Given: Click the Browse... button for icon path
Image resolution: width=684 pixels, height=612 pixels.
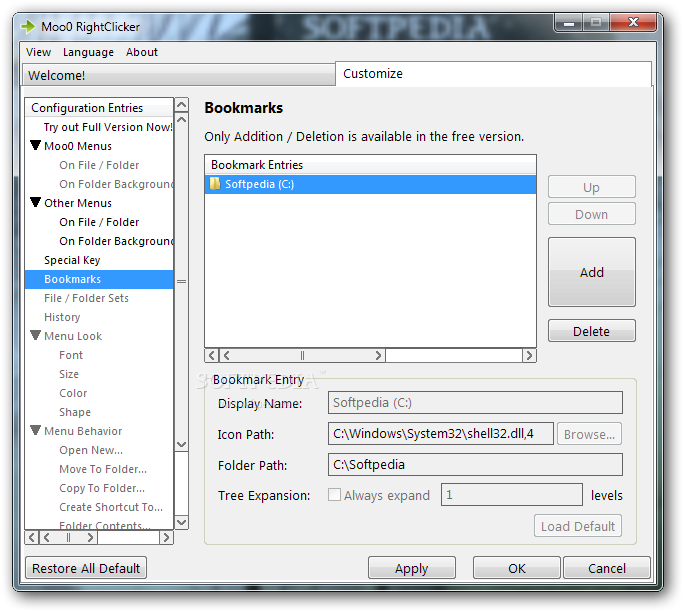Looking at the screenshot, I should coord(589,434).
